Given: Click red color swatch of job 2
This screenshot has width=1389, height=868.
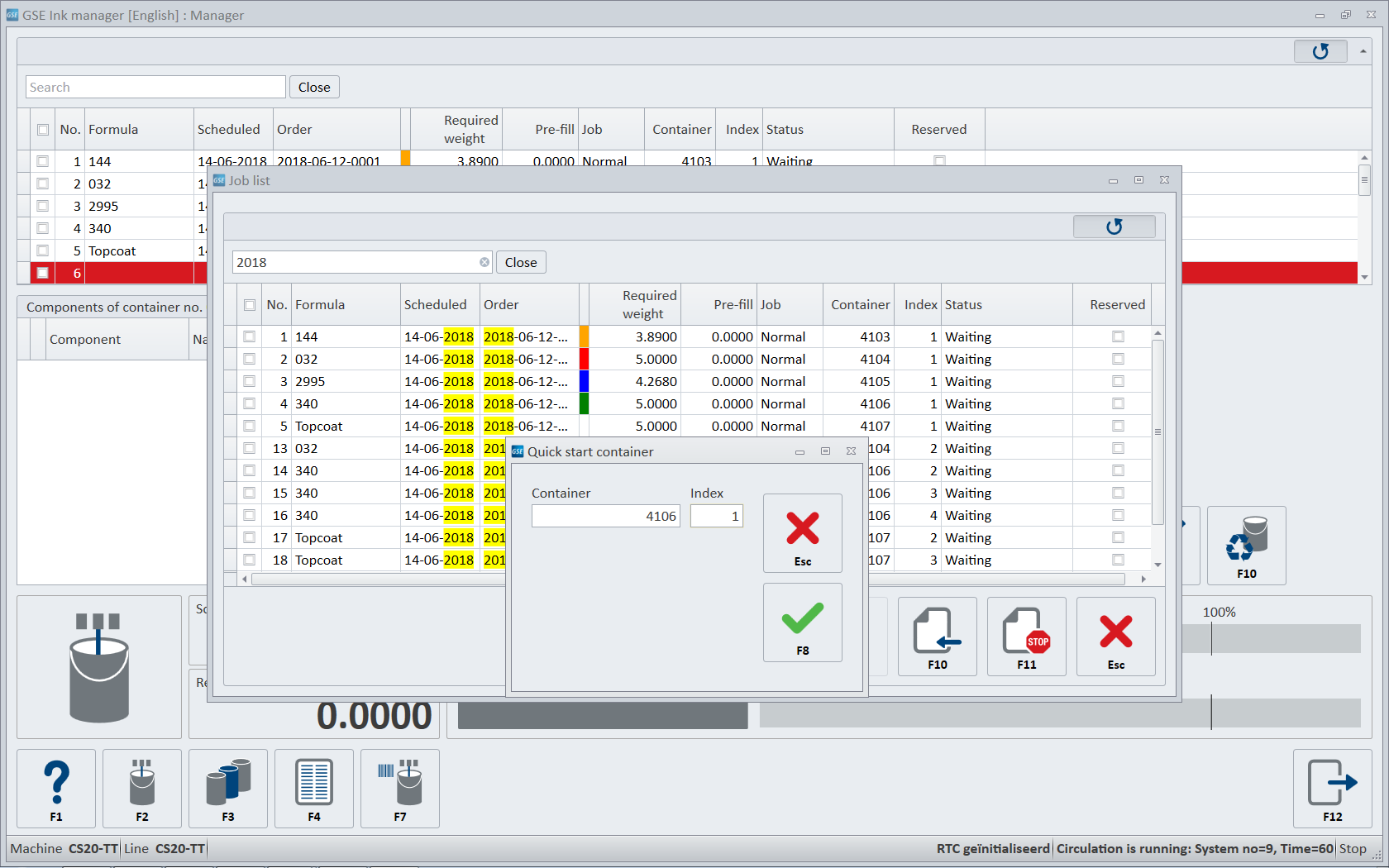Looking at the screenshot, I should pos(584,359).
